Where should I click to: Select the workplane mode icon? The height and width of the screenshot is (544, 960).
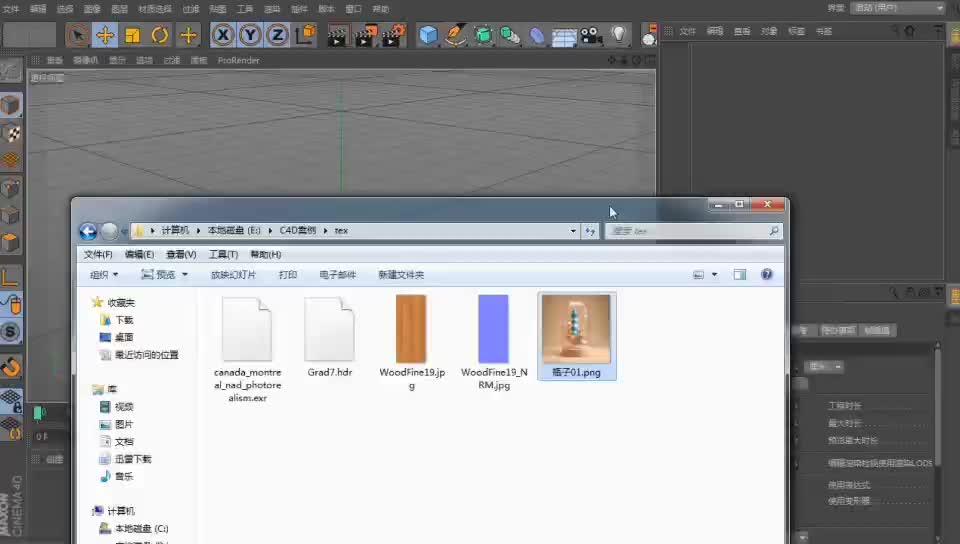click(x=10, y=160)
